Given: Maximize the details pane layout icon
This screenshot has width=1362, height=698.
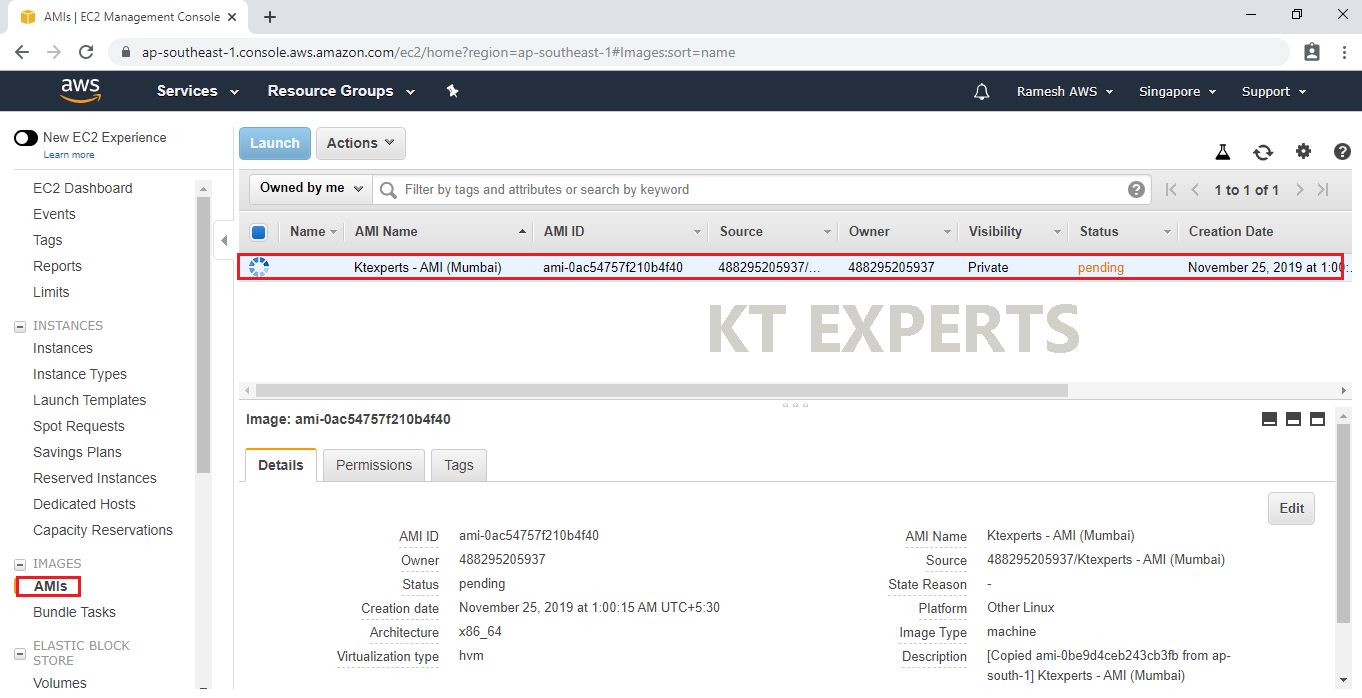Looking at the screenshot, I should (1317, 419).
